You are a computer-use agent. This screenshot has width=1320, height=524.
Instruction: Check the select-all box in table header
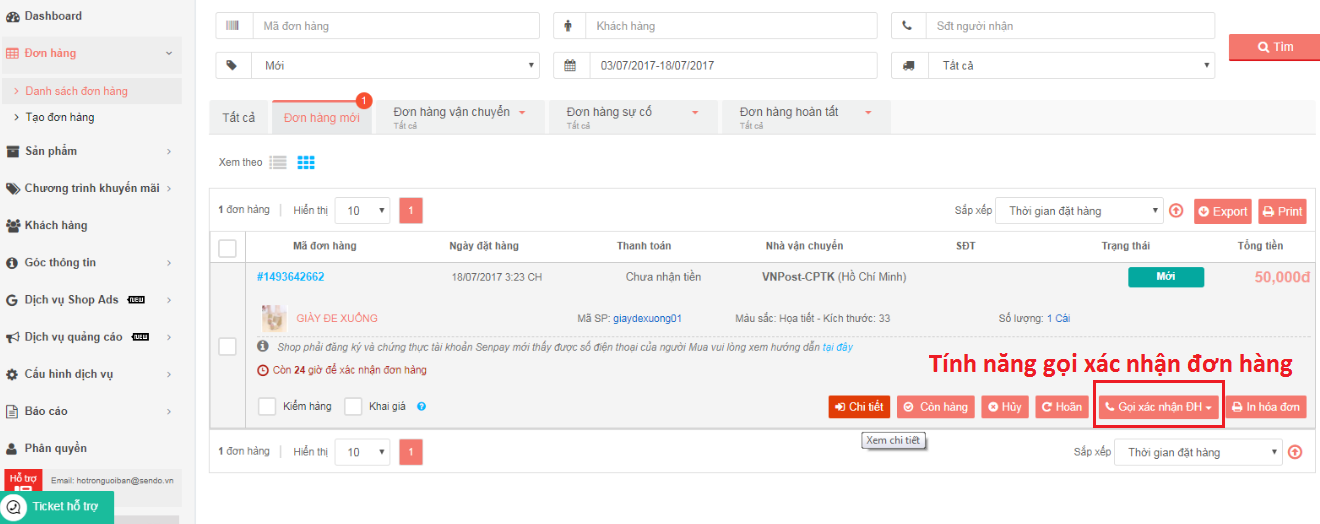coord(227,247)
